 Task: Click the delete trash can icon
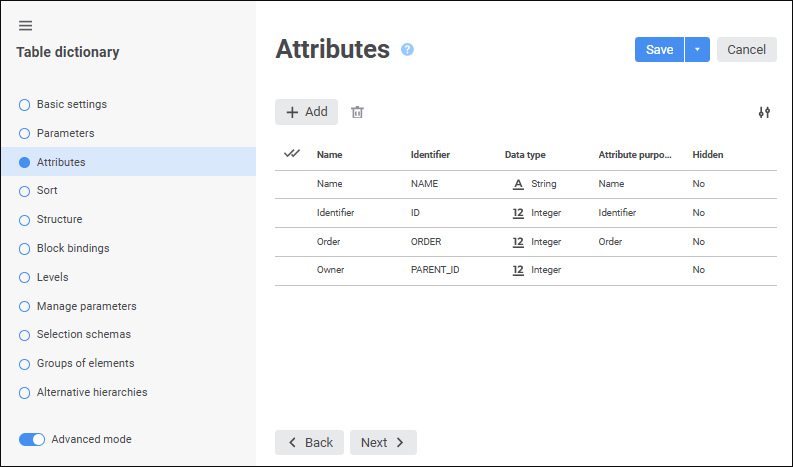(357, 112)
